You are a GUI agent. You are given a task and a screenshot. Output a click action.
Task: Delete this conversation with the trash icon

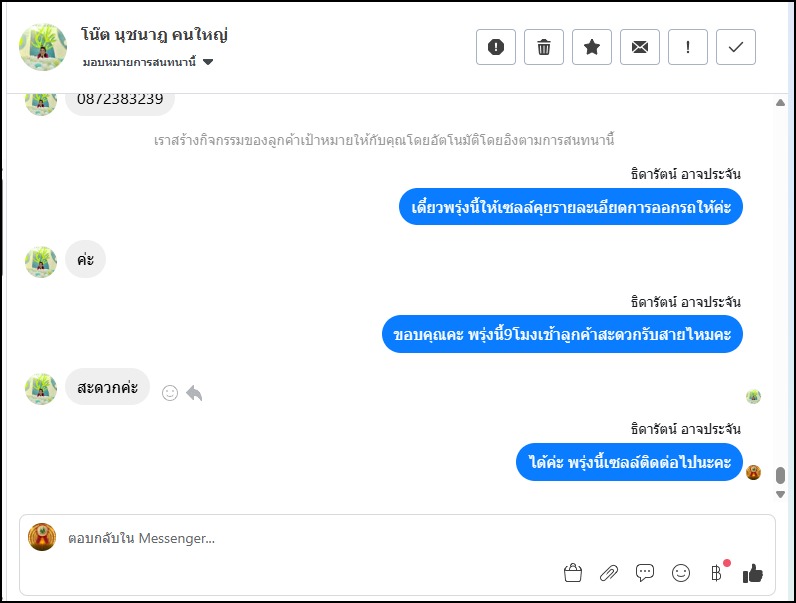(x=544, y=47)
